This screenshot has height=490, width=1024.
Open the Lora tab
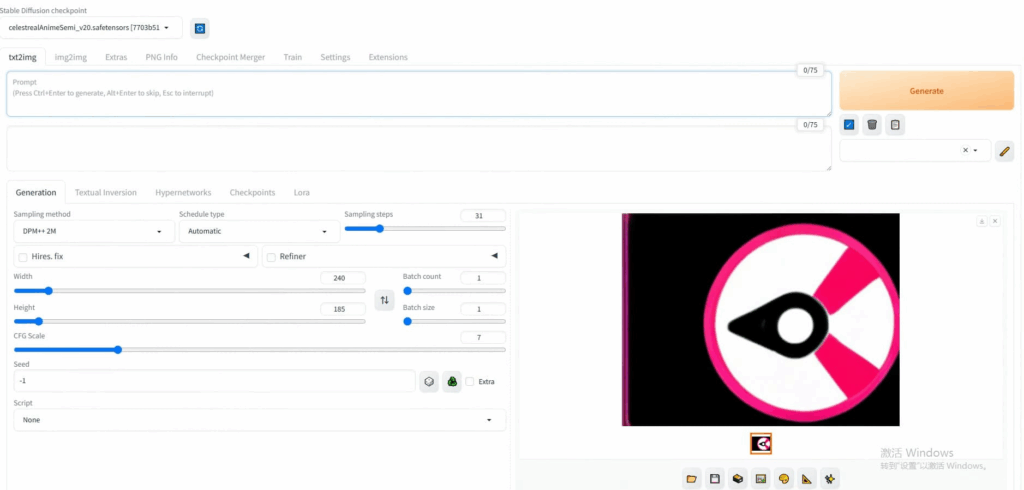click(x=301, y=192)
